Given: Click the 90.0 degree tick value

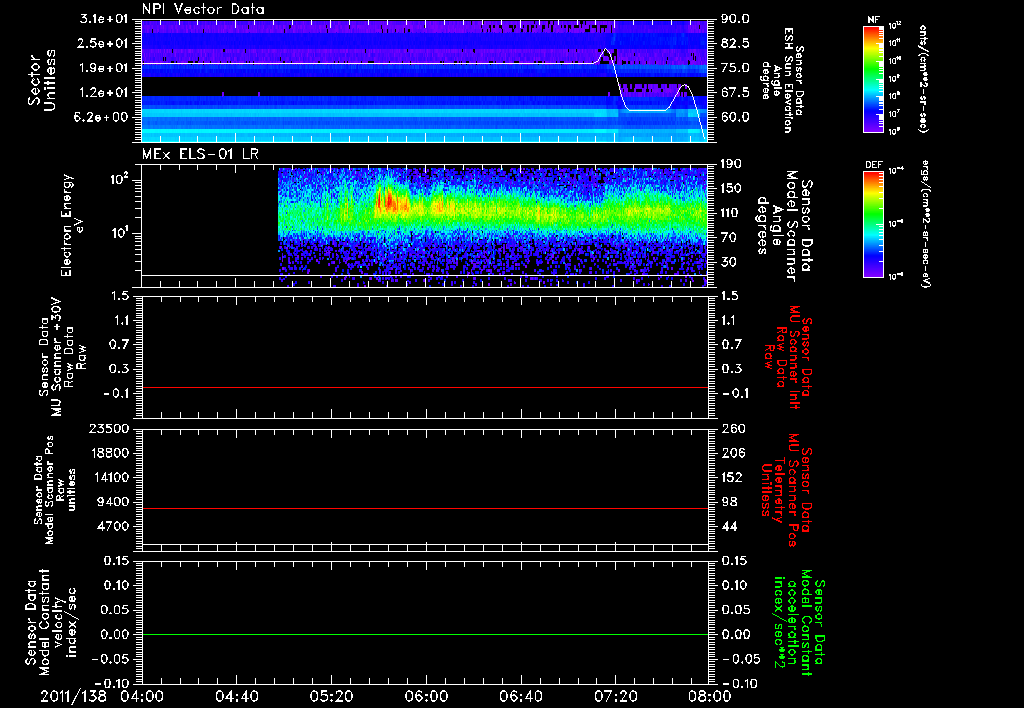Looking at the screenshot, I should tap(735, 19).
